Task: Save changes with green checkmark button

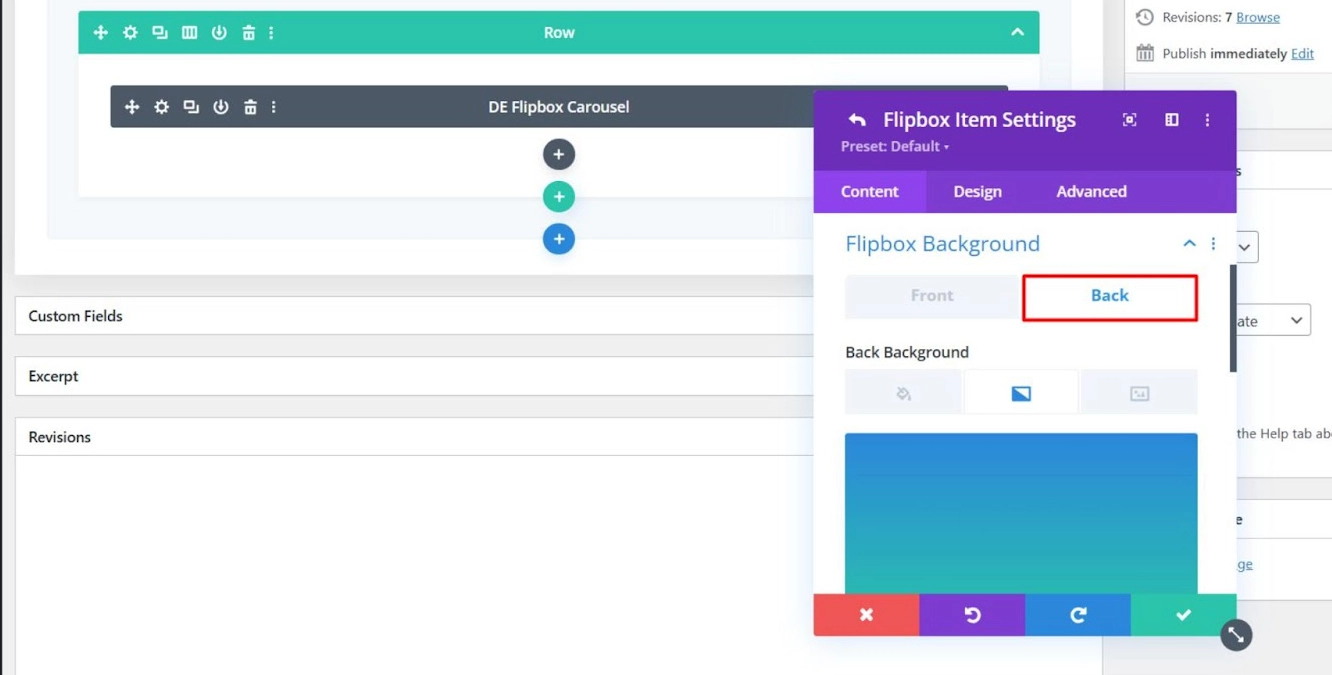Action: (1184, 615)
